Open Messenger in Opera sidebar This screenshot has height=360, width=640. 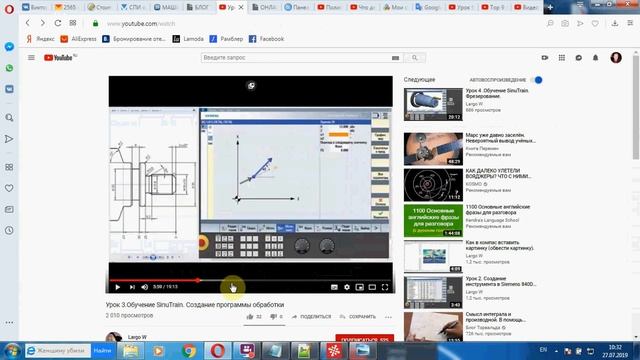tap(9, 47)
